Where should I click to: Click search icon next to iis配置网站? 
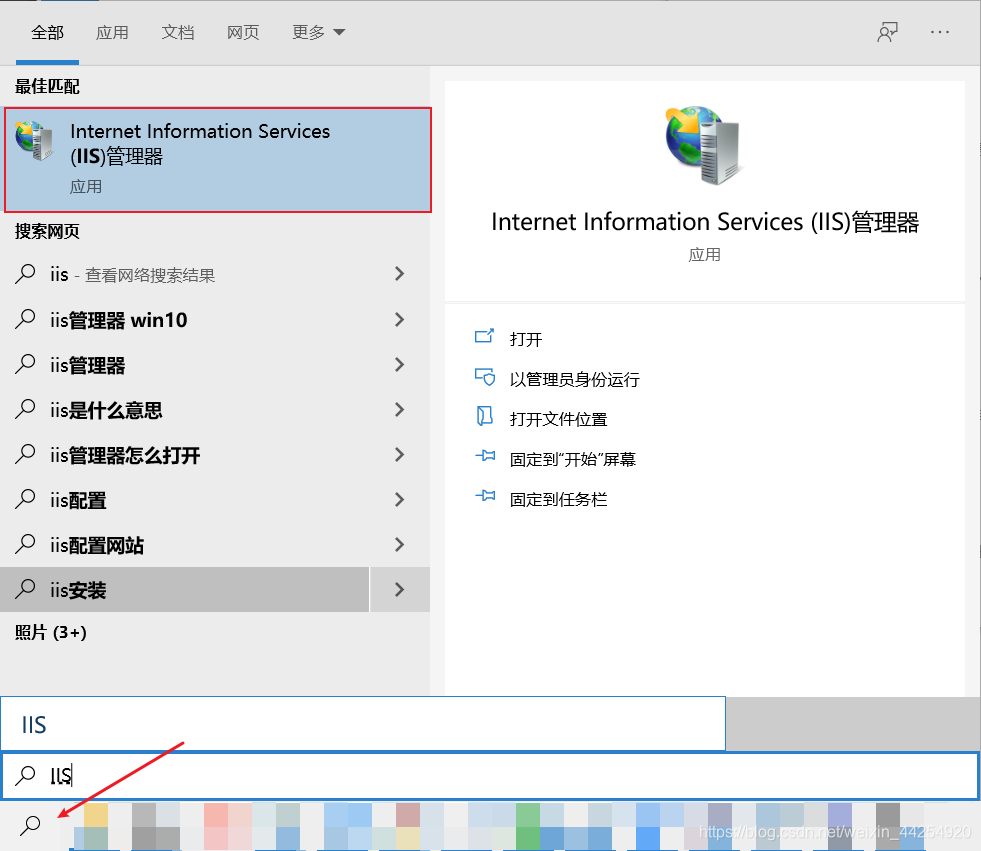tap(25, 544)
